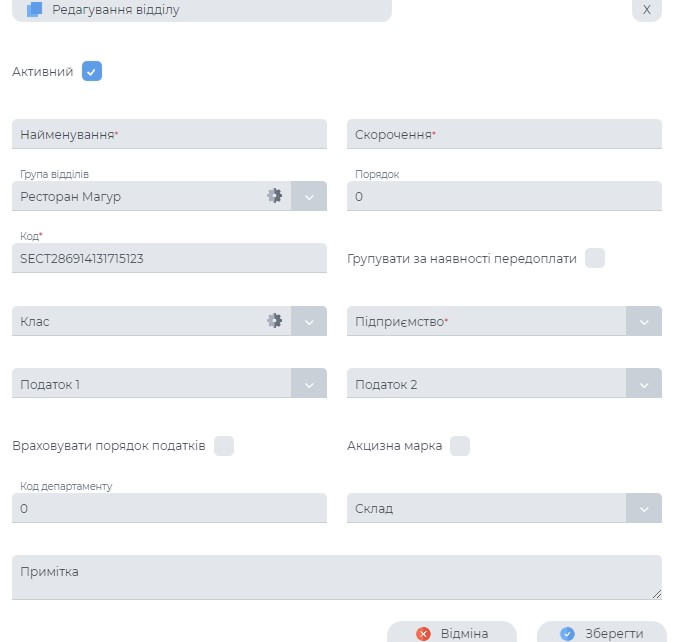This screenshot has width=680, height=642.
Task: Expand the Склад dropdown
Action: coord(644,508)
